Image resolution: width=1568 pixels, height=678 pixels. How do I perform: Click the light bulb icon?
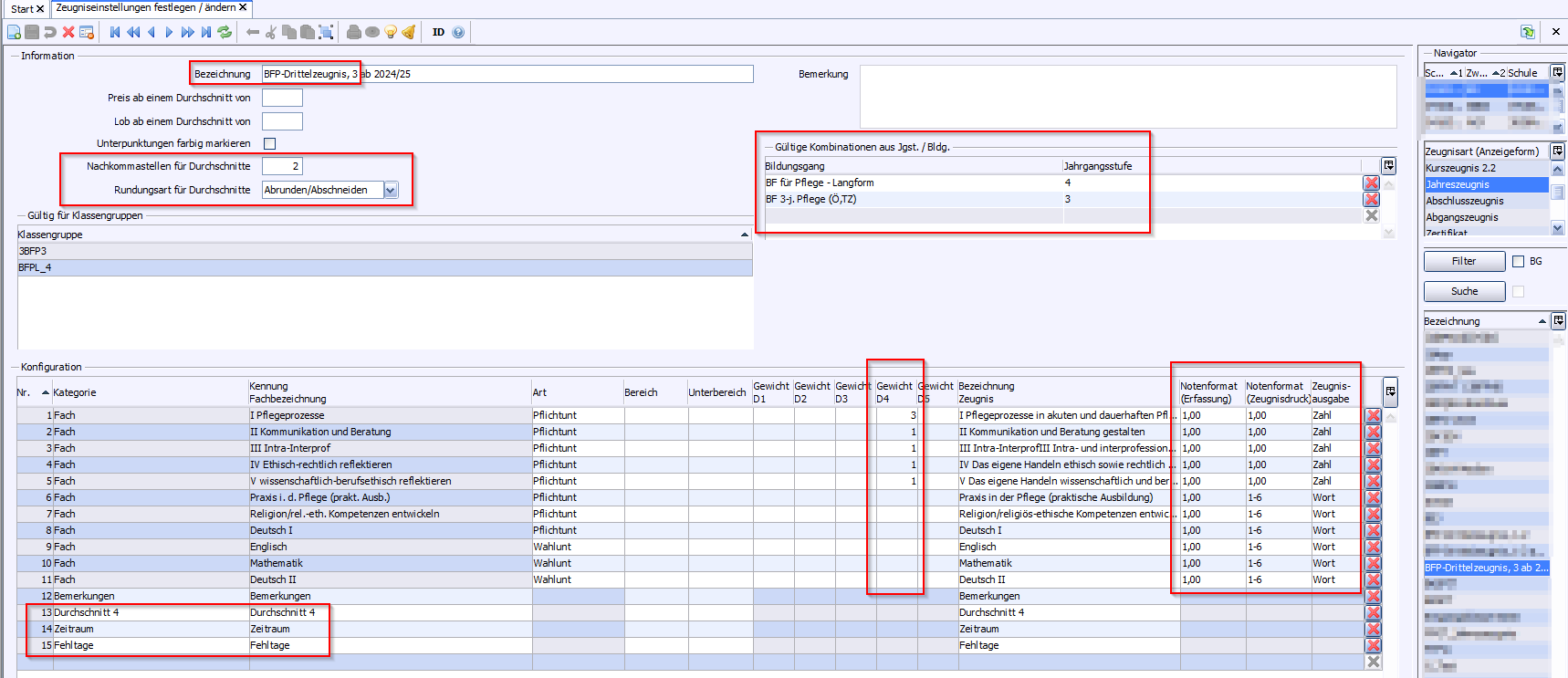coord(391,33)
